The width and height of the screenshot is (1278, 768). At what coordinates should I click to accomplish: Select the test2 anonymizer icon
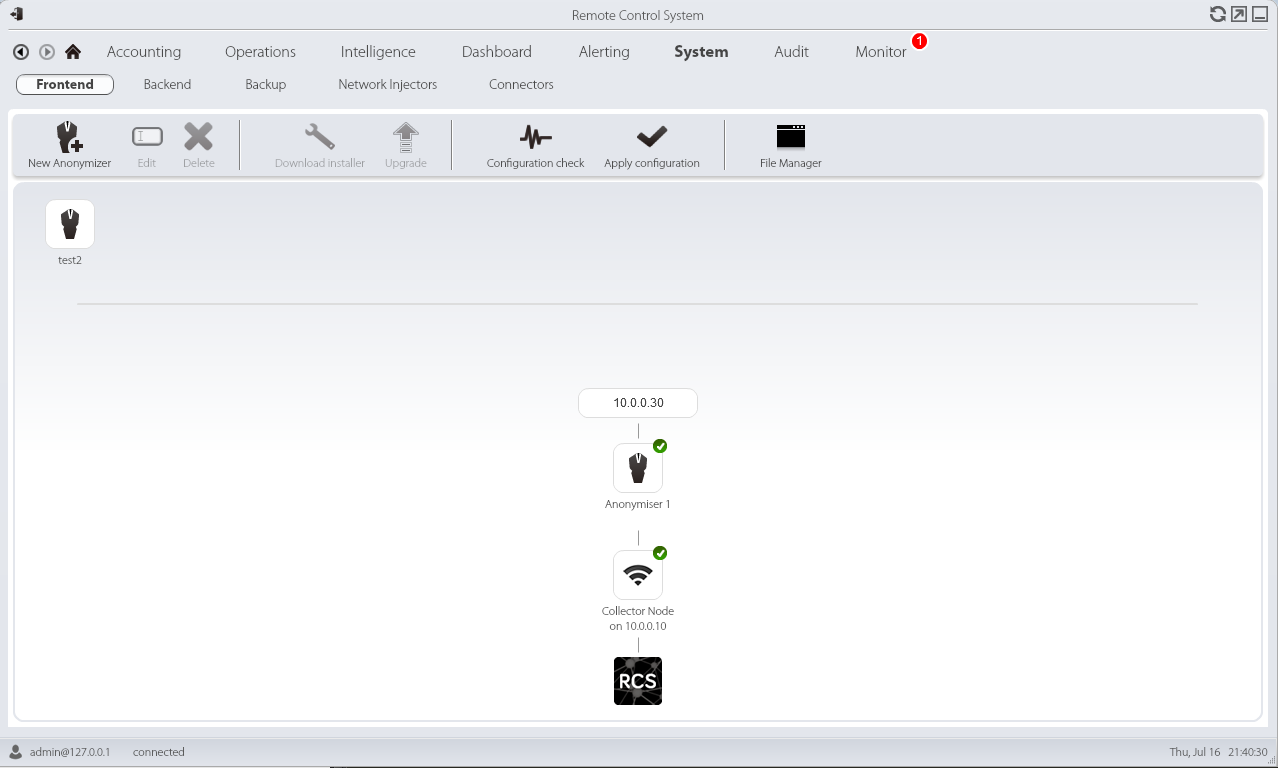[70, 224]
